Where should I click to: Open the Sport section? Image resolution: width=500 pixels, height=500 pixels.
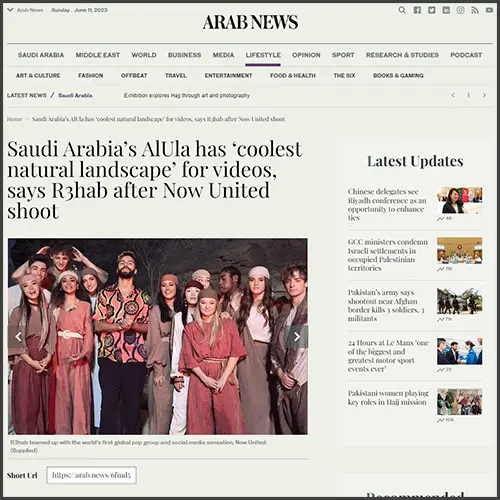[343, 55]
